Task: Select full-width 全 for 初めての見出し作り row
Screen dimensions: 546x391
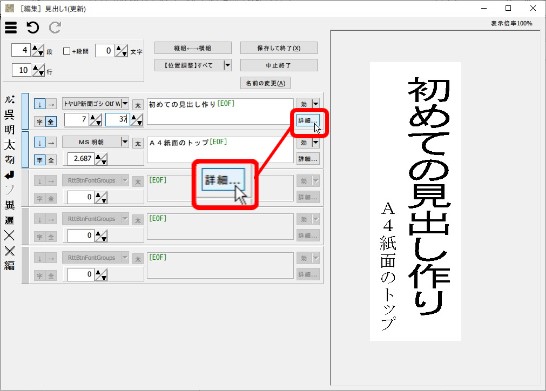Action: point(51,122)
